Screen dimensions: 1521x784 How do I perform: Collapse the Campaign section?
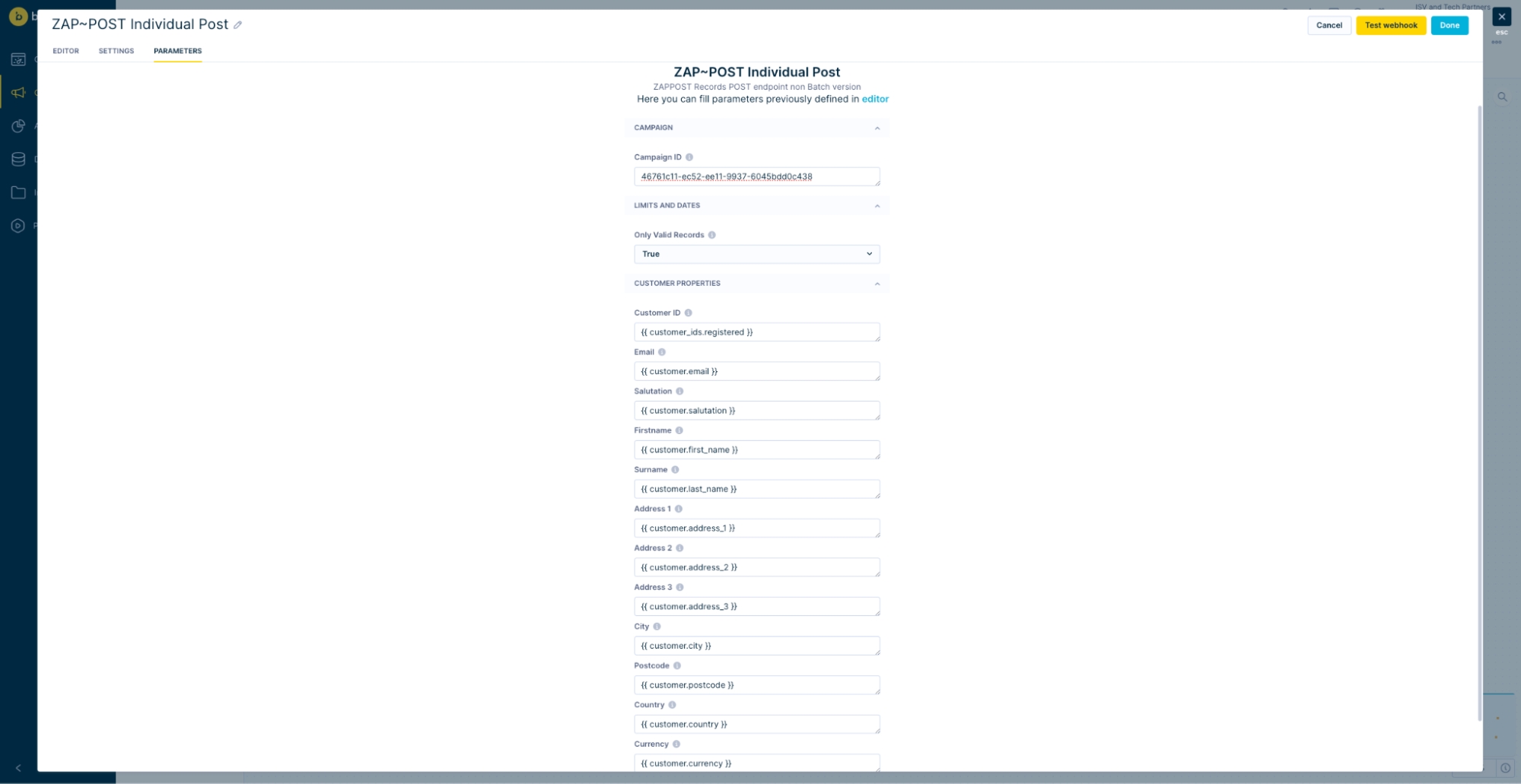point(877,129)
